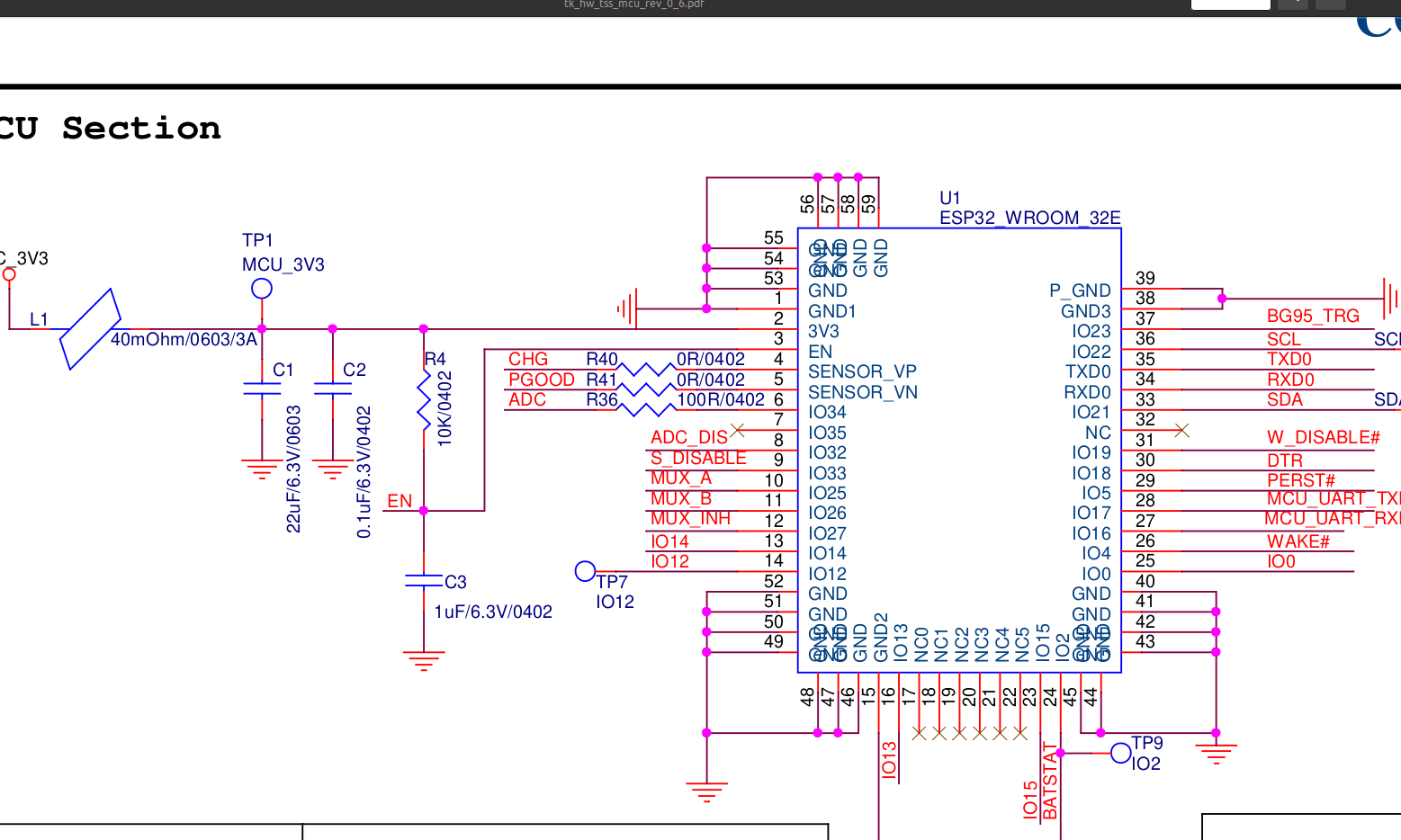Screen dimensions: 1401x840
Task: Click the W_DISABLE# net label
Action: point(1324,437)
